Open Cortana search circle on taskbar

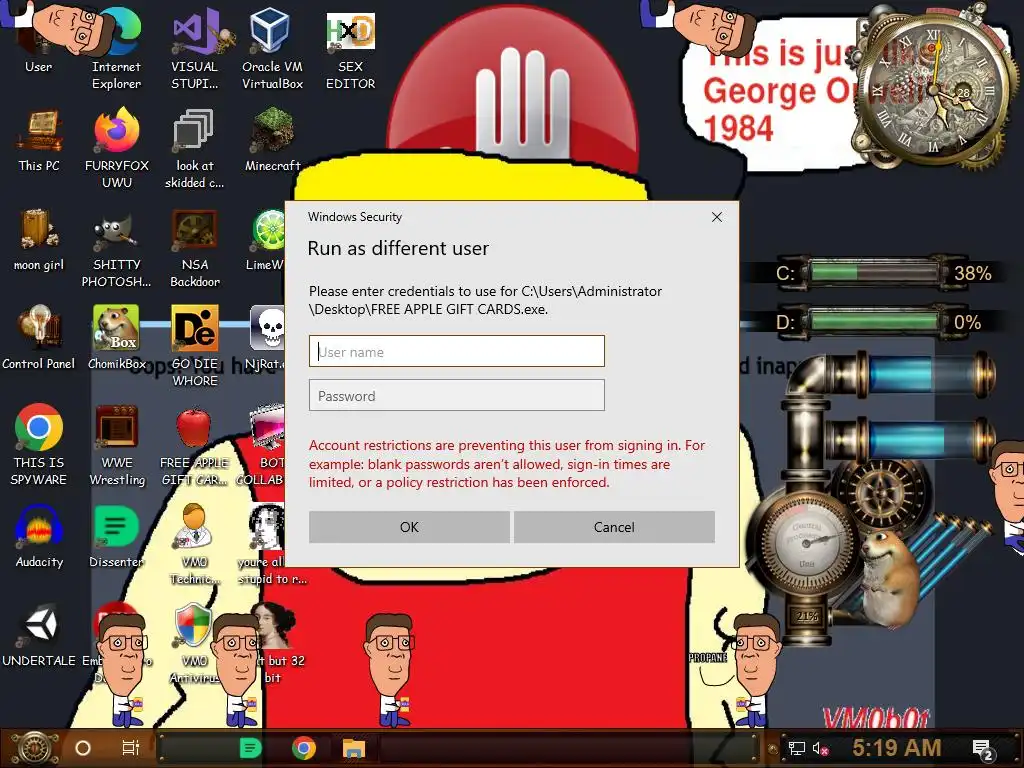[x=83, y=748]
